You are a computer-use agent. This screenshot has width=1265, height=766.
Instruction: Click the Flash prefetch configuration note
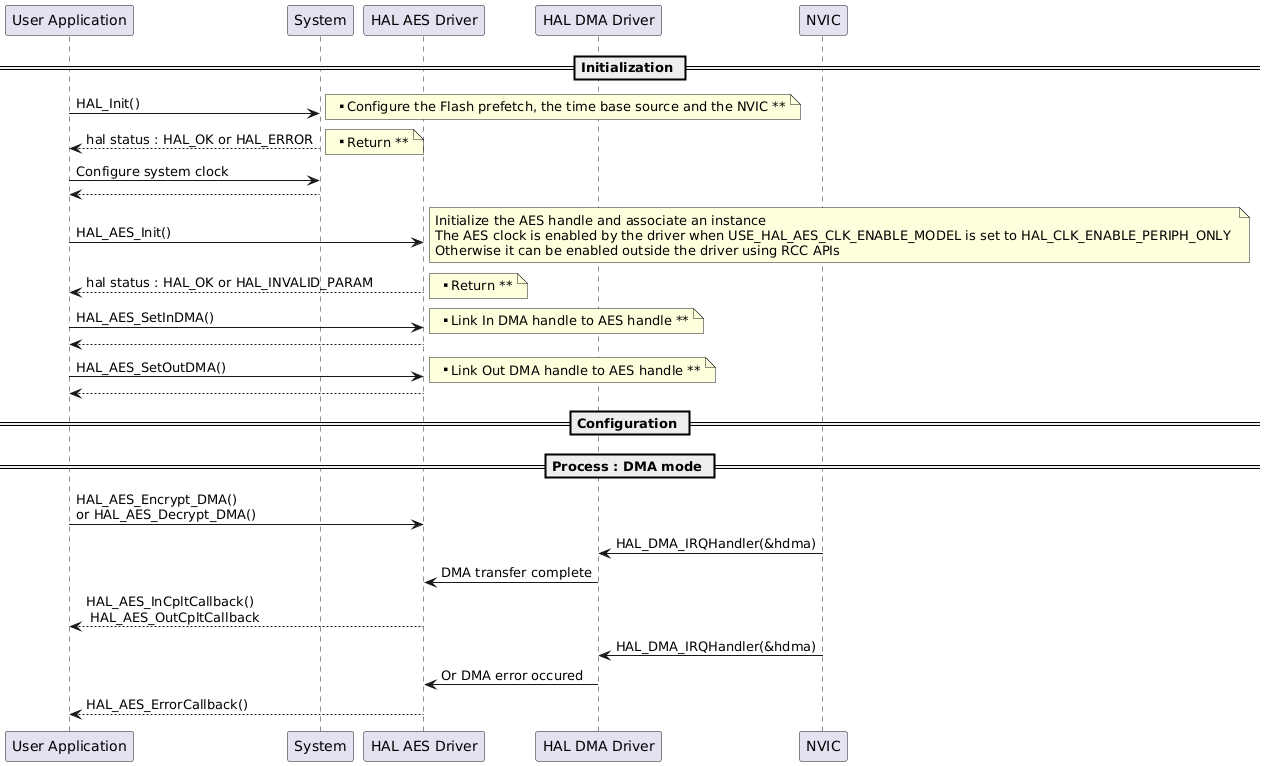pos(563,107)
